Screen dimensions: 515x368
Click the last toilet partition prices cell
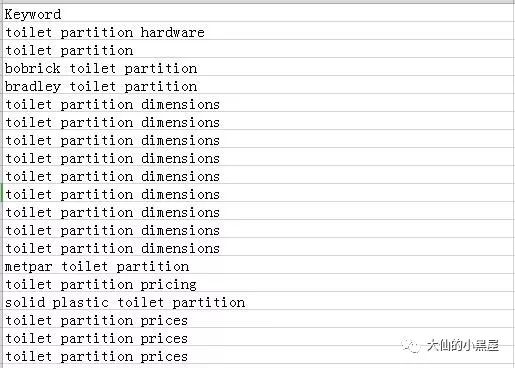(x=258, y=355)
